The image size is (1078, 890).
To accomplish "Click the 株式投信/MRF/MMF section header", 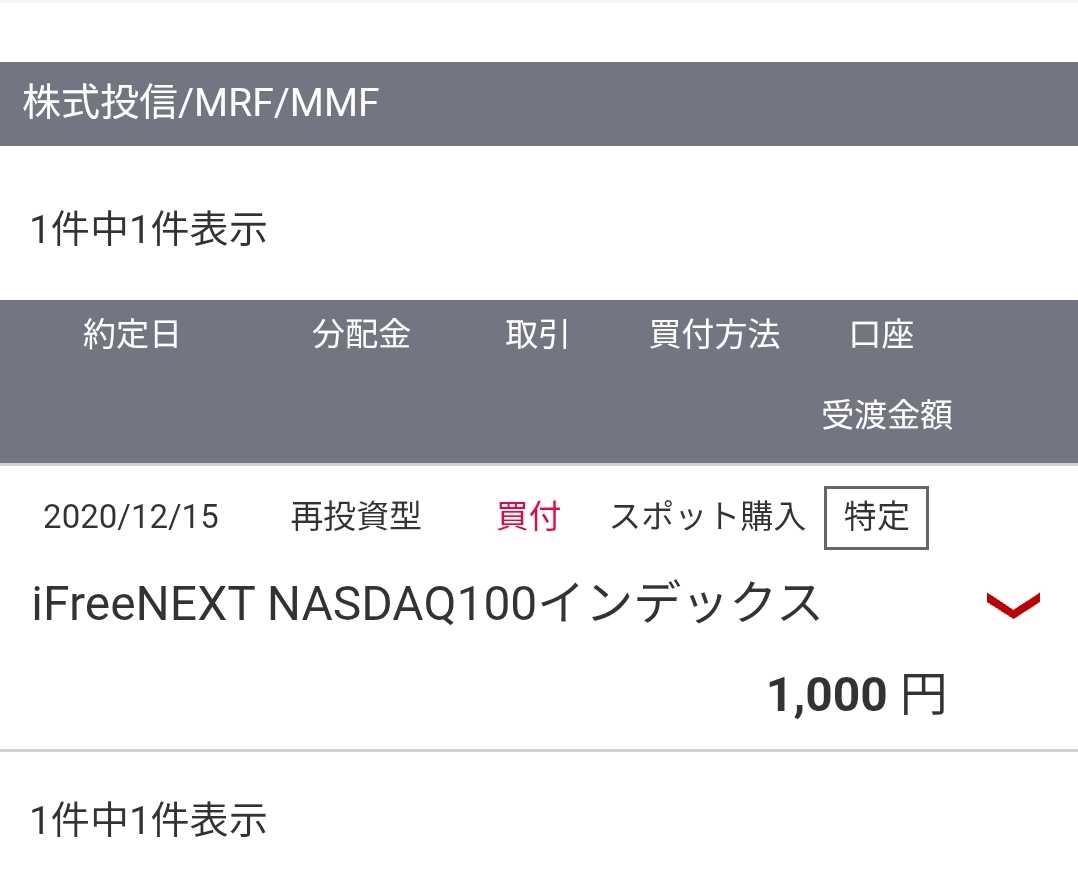I will (x=200, y=104).
